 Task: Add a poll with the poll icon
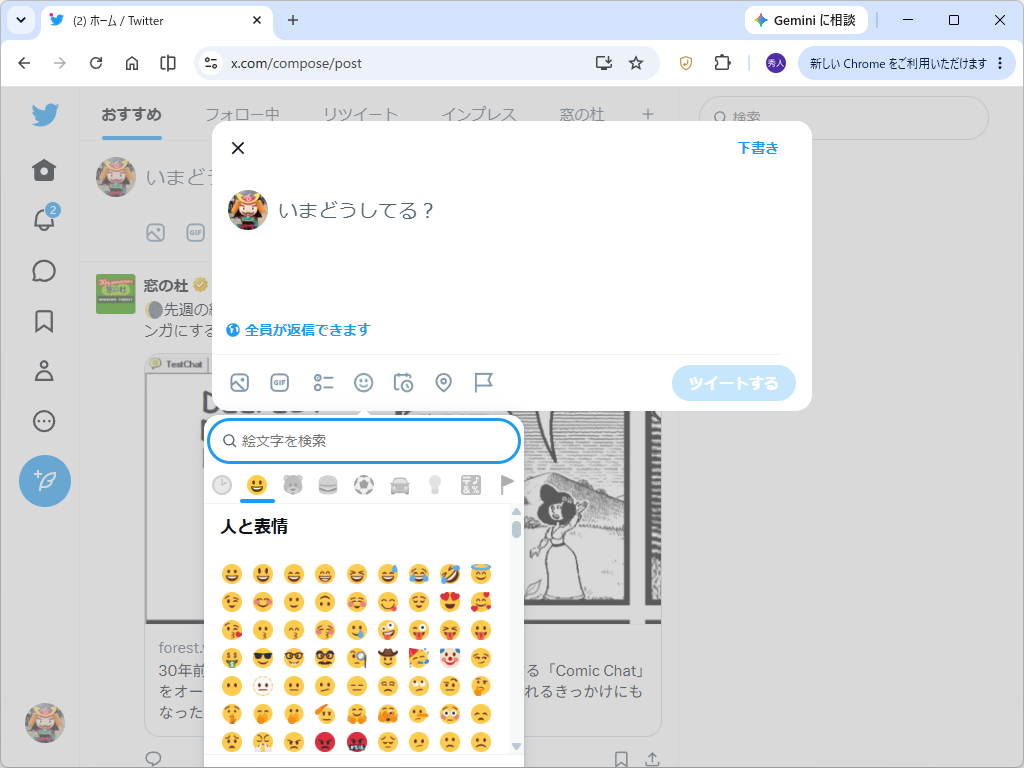pos(323,383)
